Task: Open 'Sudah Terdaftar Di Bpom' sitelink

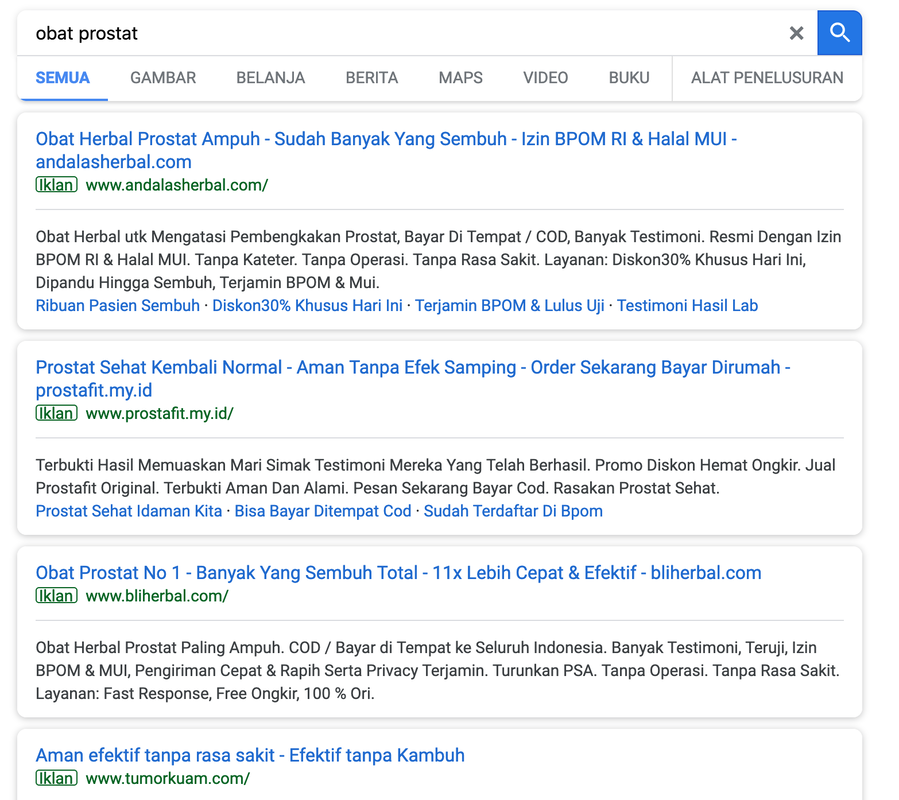Action: coord(513,511)
